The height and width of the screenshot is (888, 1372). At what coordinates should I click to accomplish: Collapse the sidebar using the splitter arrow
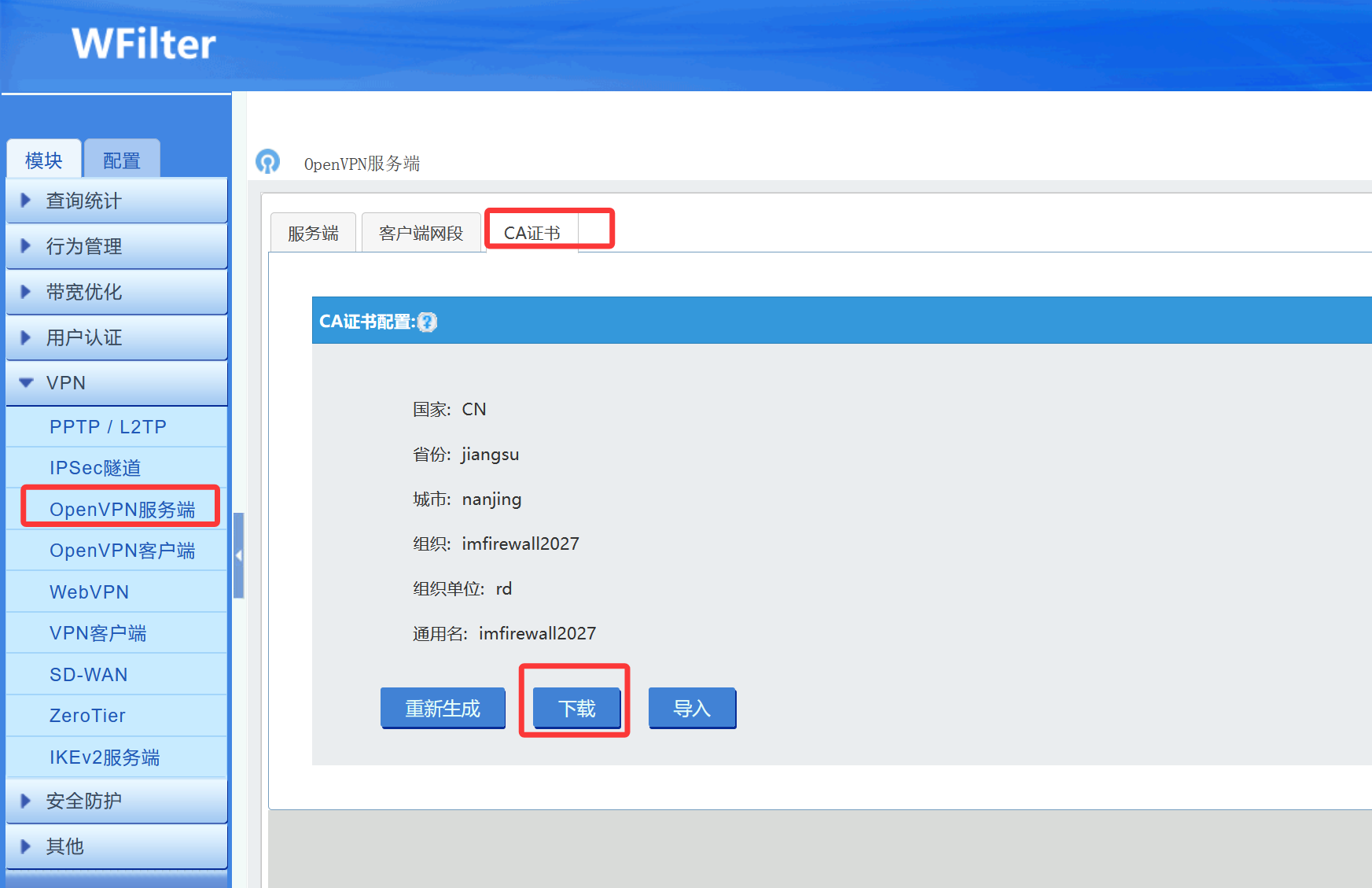tap(238, 555)
